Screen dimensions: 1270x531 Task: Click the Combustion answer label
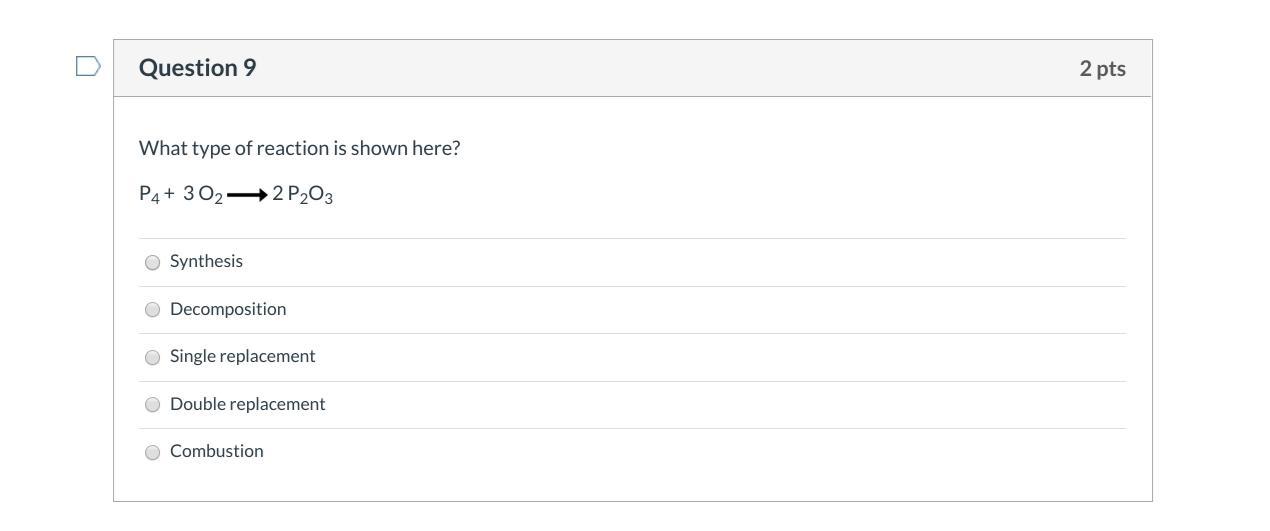click(216, 451)
